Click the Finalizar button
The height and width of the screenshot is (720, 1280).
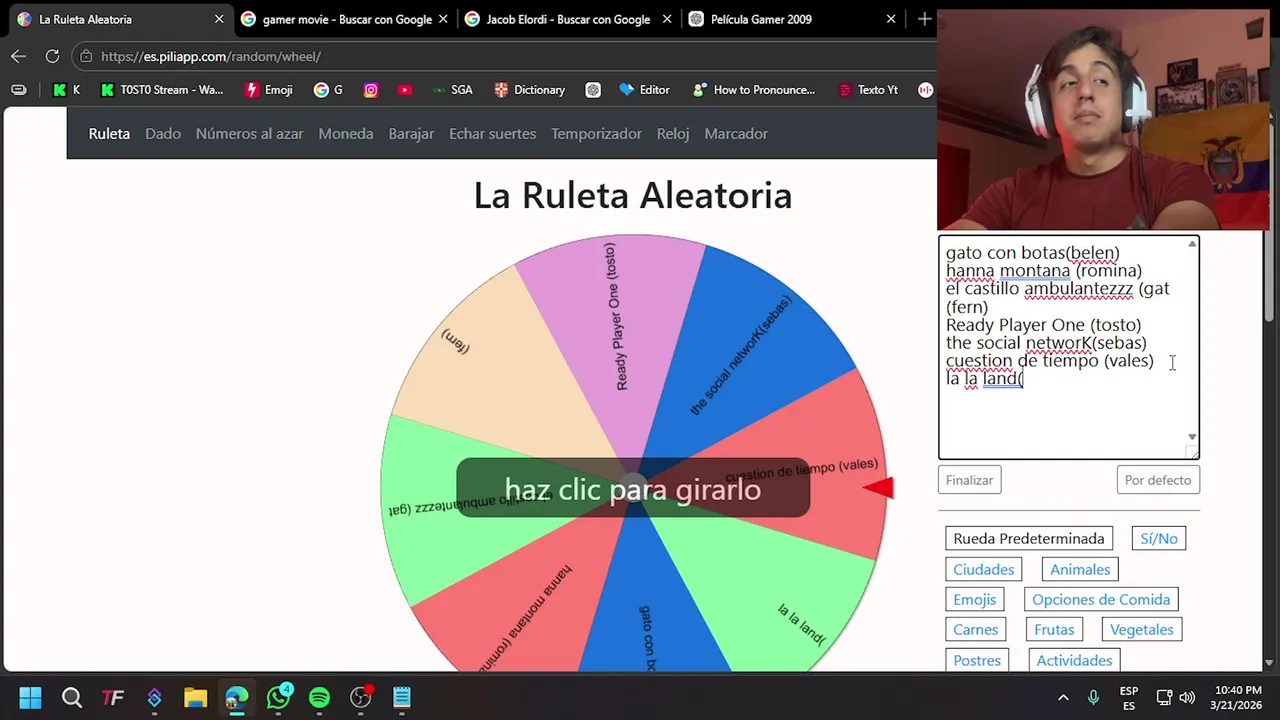click(x=970, y=480)
